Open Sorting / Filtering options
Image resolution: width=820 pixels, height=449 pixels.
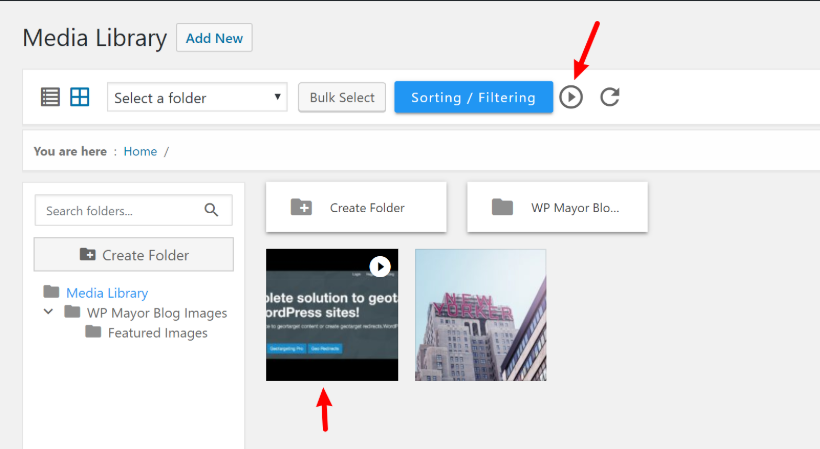(473, 97)
